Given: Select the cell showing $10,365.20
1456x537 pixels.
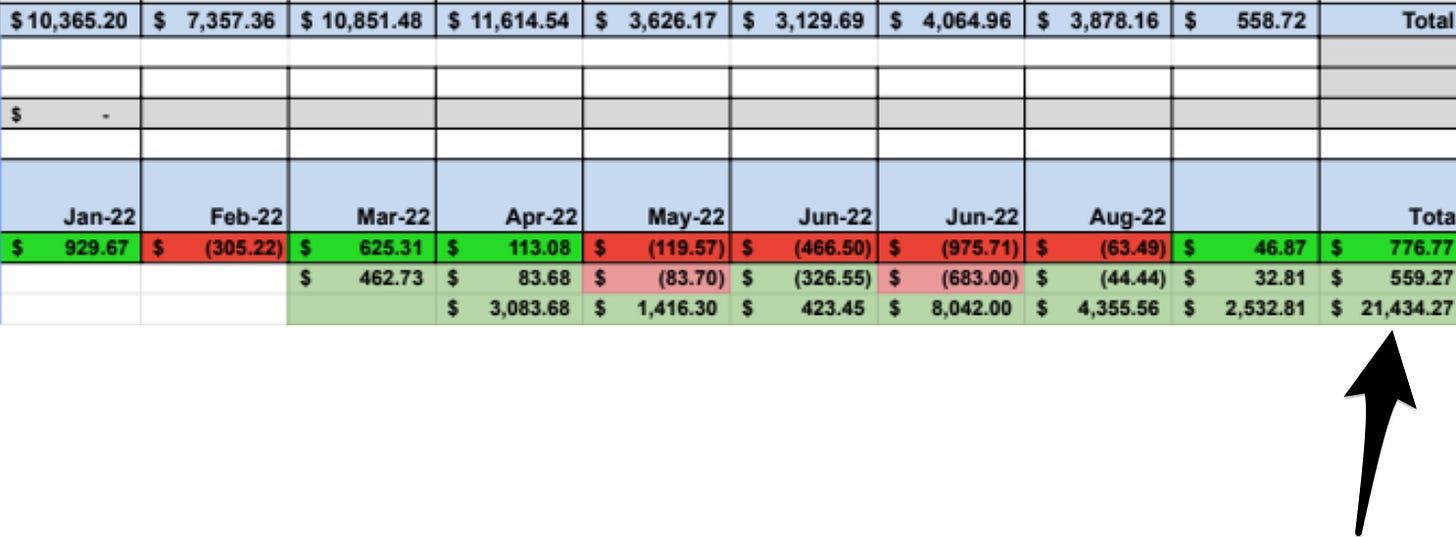Looking at the screenshot, I should (69, 20).
